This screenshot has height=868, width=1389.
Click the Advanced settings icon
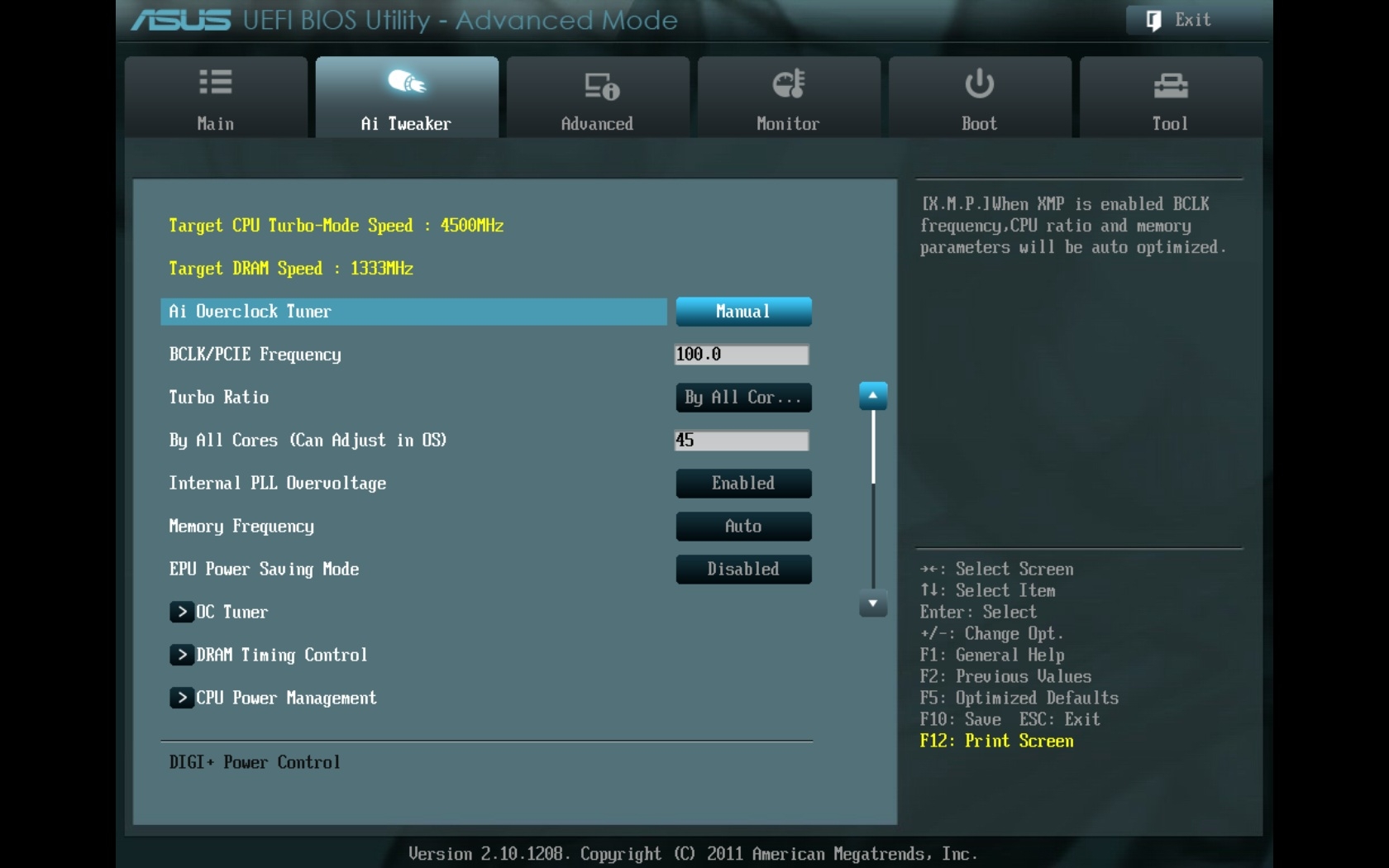tap(602, 86)
